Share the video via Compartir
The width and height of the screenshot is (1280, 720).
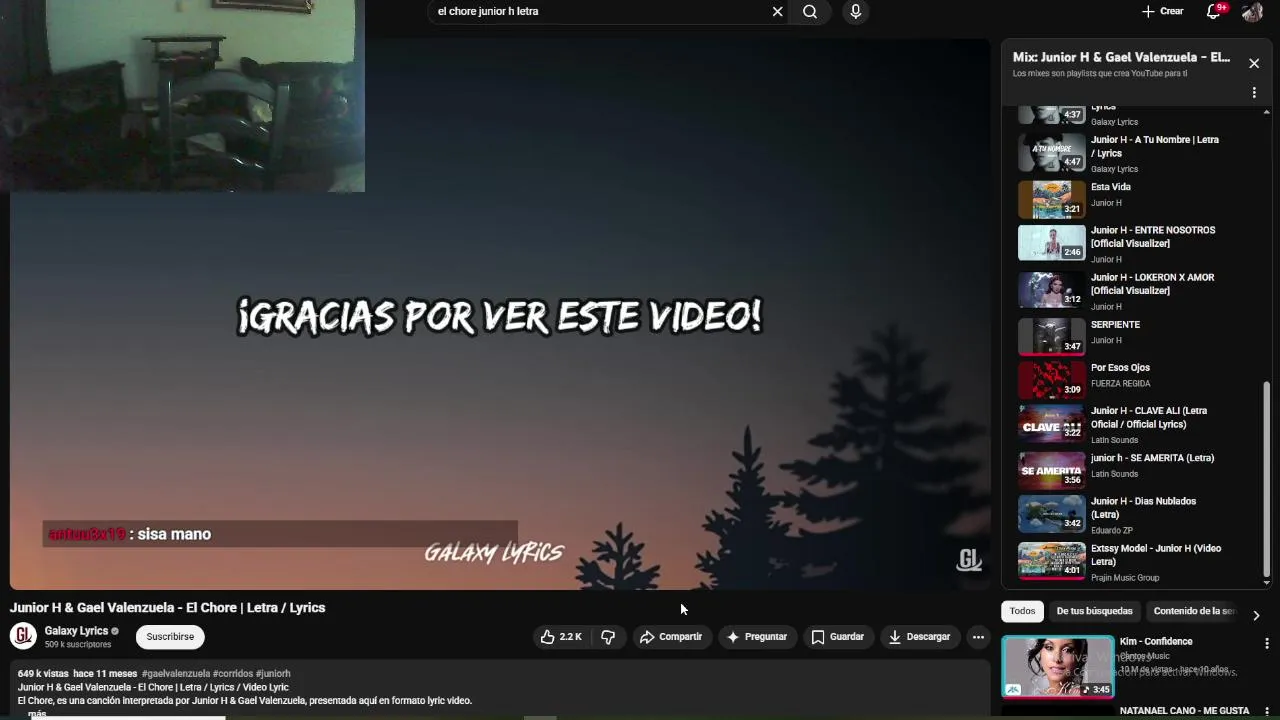pos(671,637)
